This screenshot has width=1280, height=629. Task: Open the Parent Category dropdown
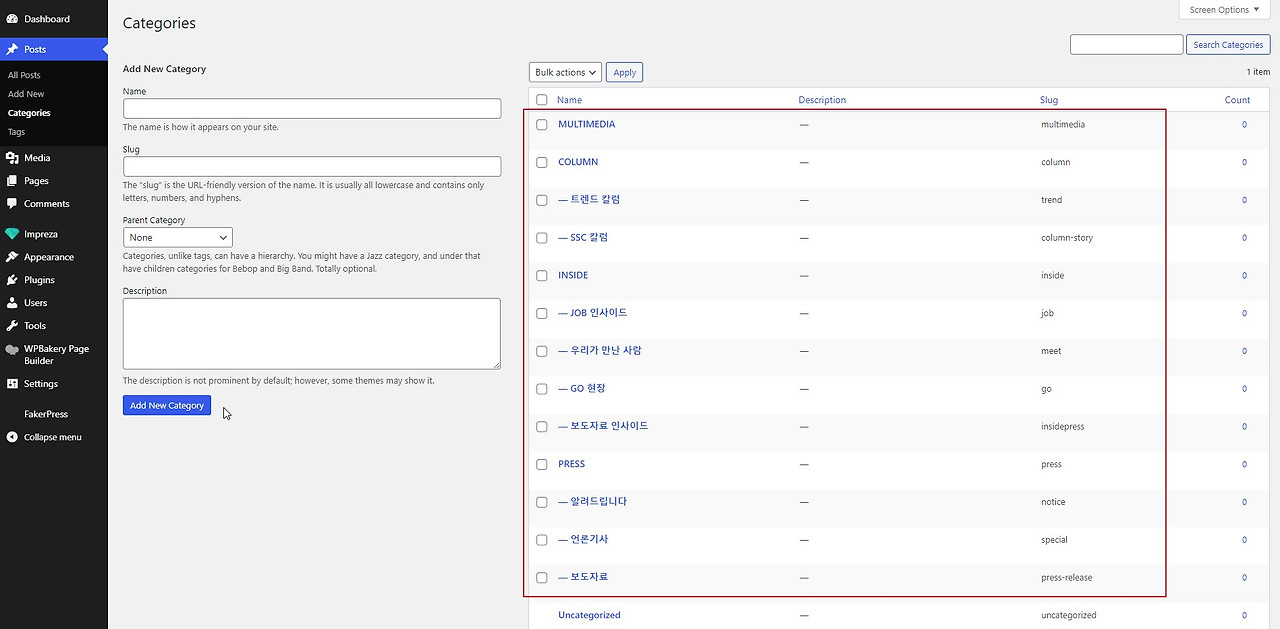178,237
